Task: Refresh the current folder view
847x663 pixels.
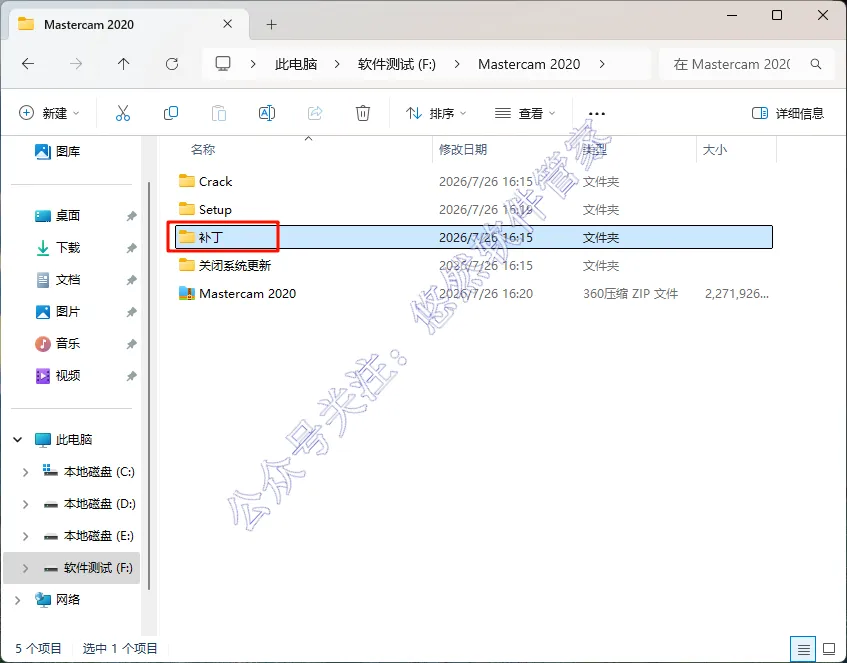Action: 172,64
